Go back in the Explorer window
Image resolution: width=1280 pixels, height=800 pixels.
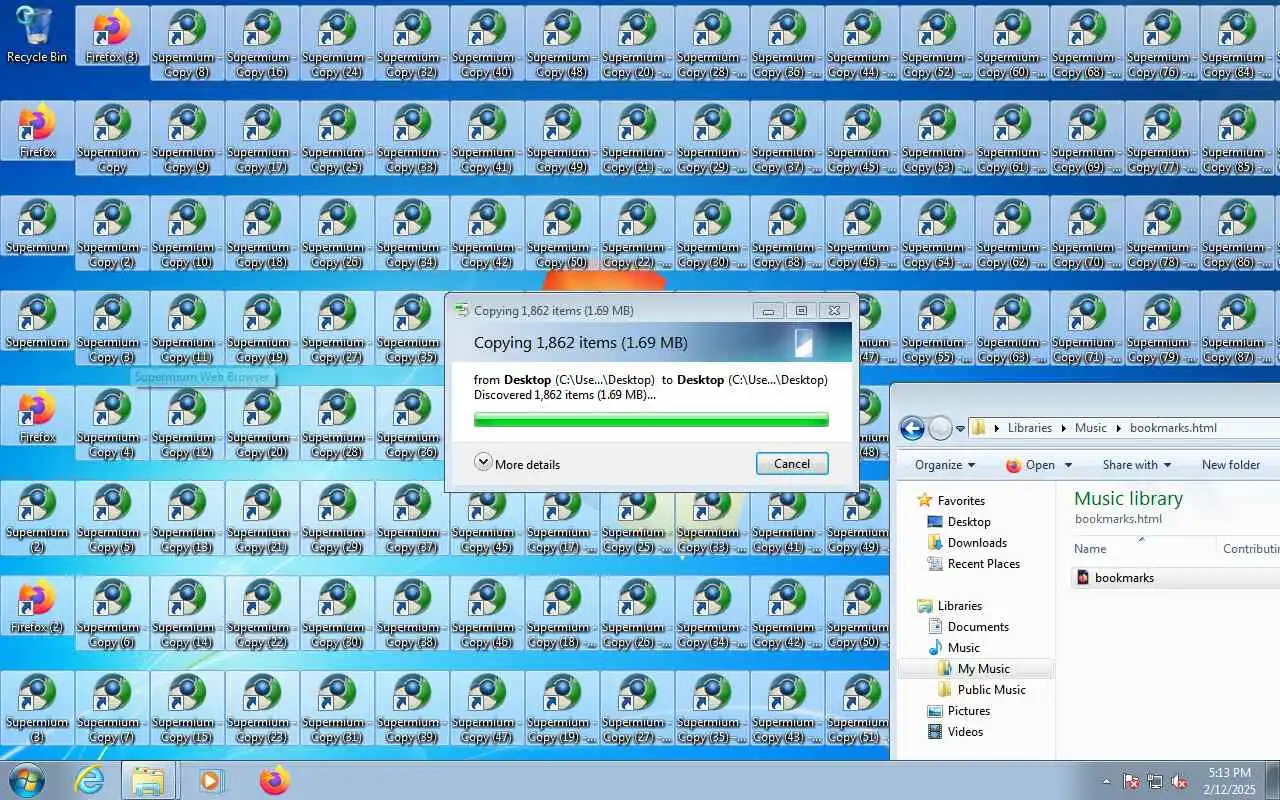912,428
